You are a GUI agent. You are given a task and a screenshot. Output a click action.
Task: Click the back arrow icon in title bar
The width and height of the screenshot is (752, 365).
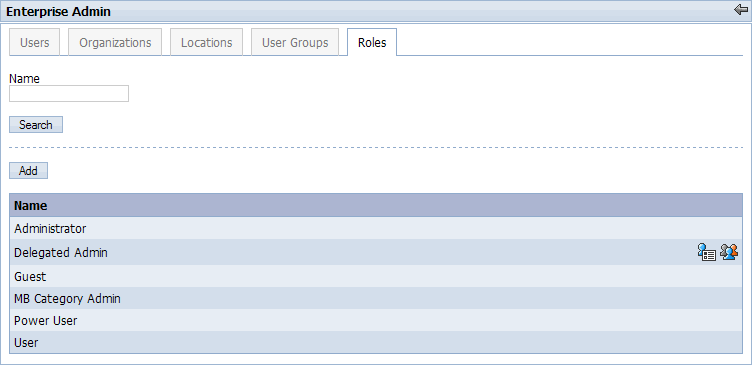coord(740,10)
